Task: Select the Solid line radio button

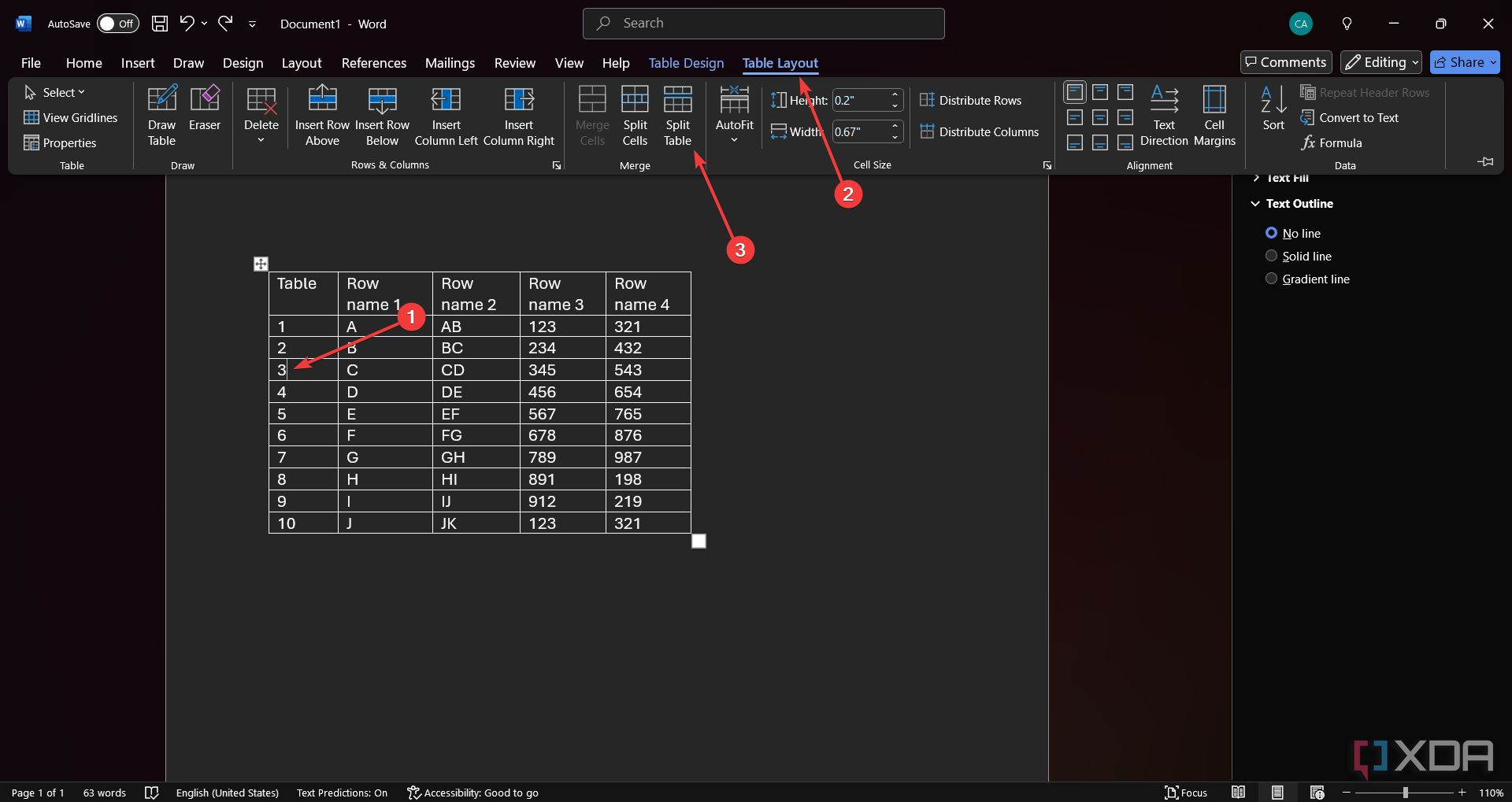Action: click(x=1271, y=256)
